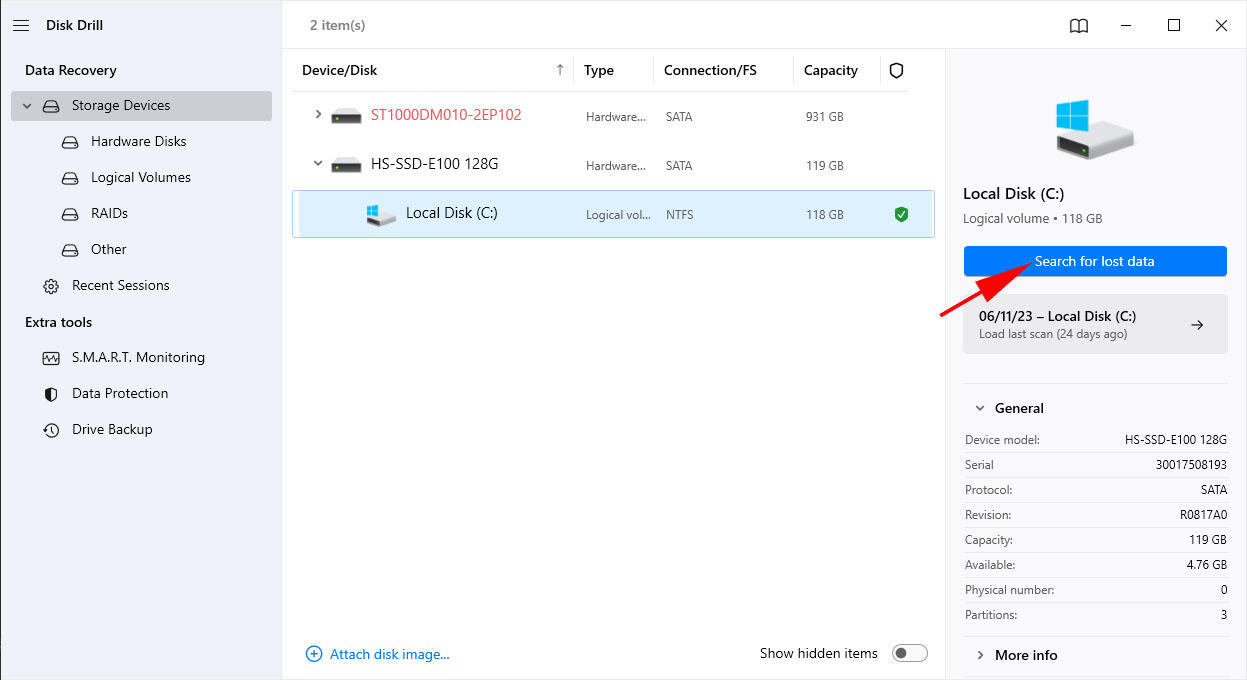Open S.M.A.R.T. Monitoring tool

[x=138, y=357]
